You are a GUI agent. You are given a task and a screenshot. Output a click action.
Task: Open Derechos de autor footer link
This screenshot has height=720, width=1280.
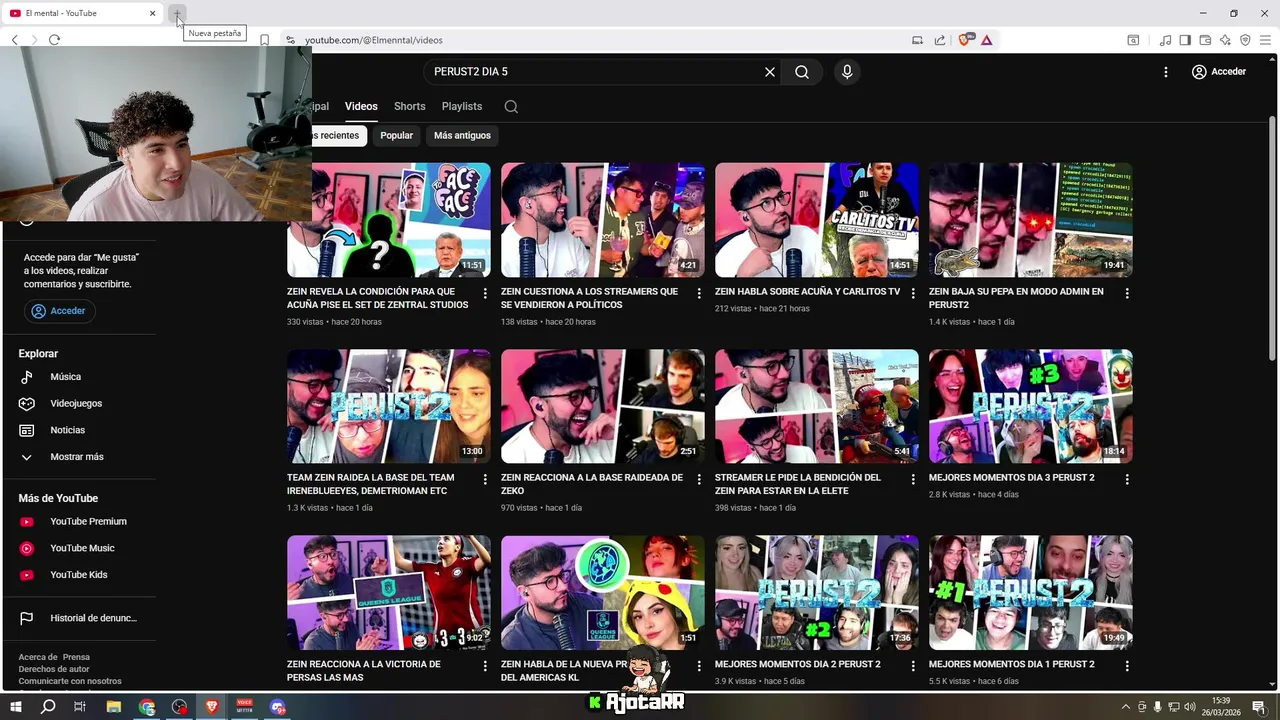pos(54,669)
